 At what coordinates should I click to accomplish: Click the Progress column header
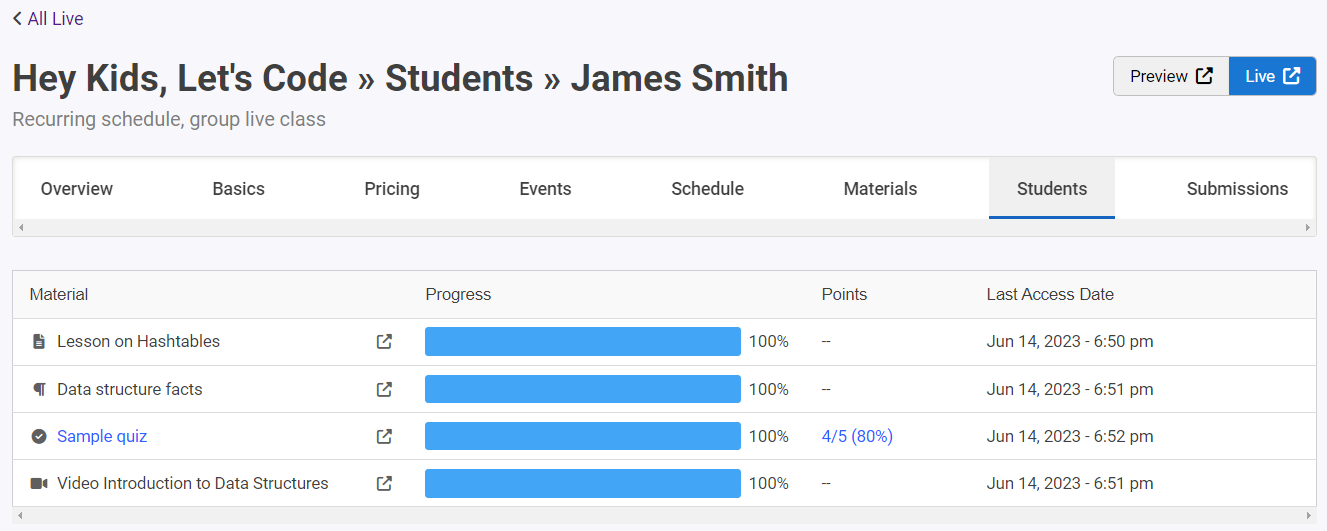click(x=458, y=294)
